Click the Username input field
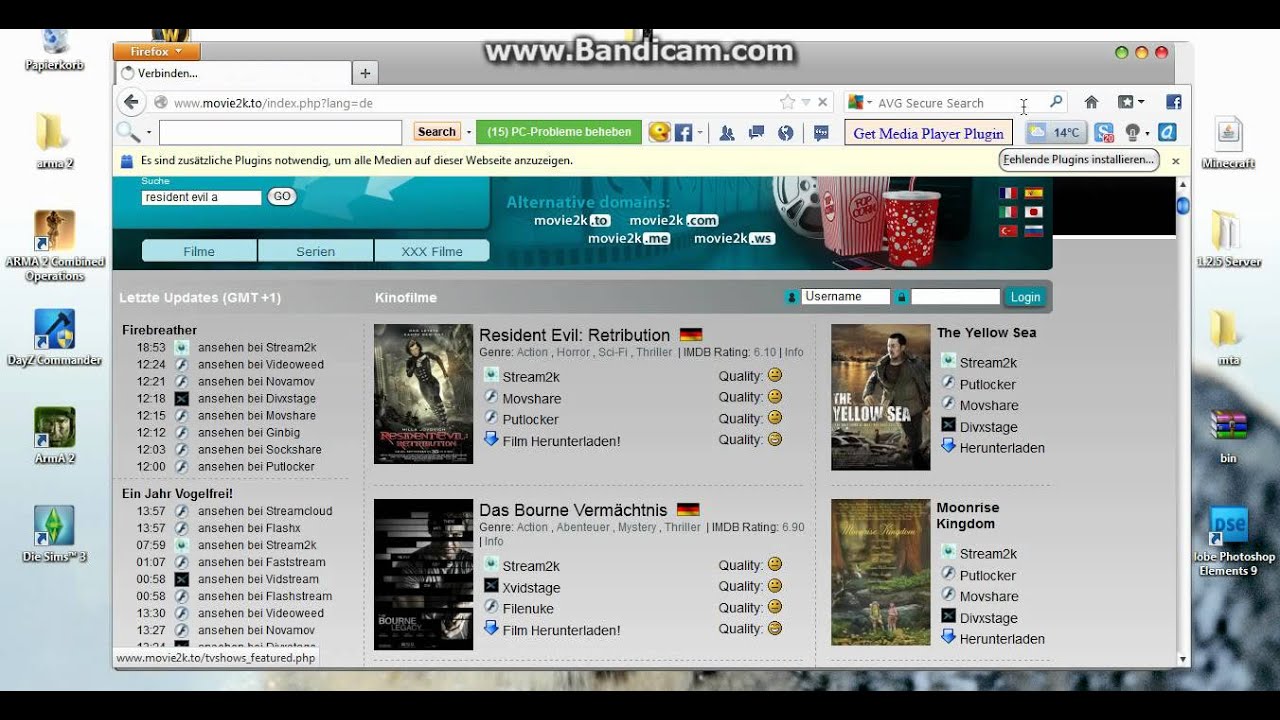The height and width of the screenshot is (720, 1280). click(x=846, y=297)
